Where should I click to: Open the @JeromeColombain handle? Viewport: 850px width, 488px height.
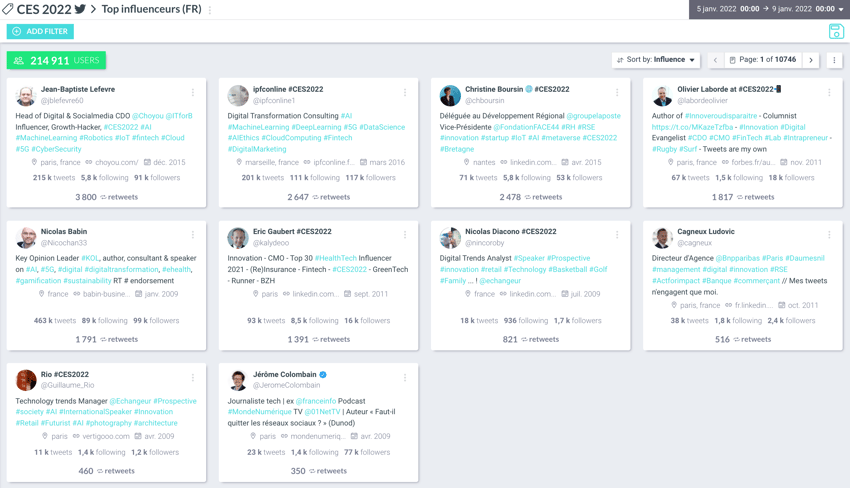pos(286,385)
